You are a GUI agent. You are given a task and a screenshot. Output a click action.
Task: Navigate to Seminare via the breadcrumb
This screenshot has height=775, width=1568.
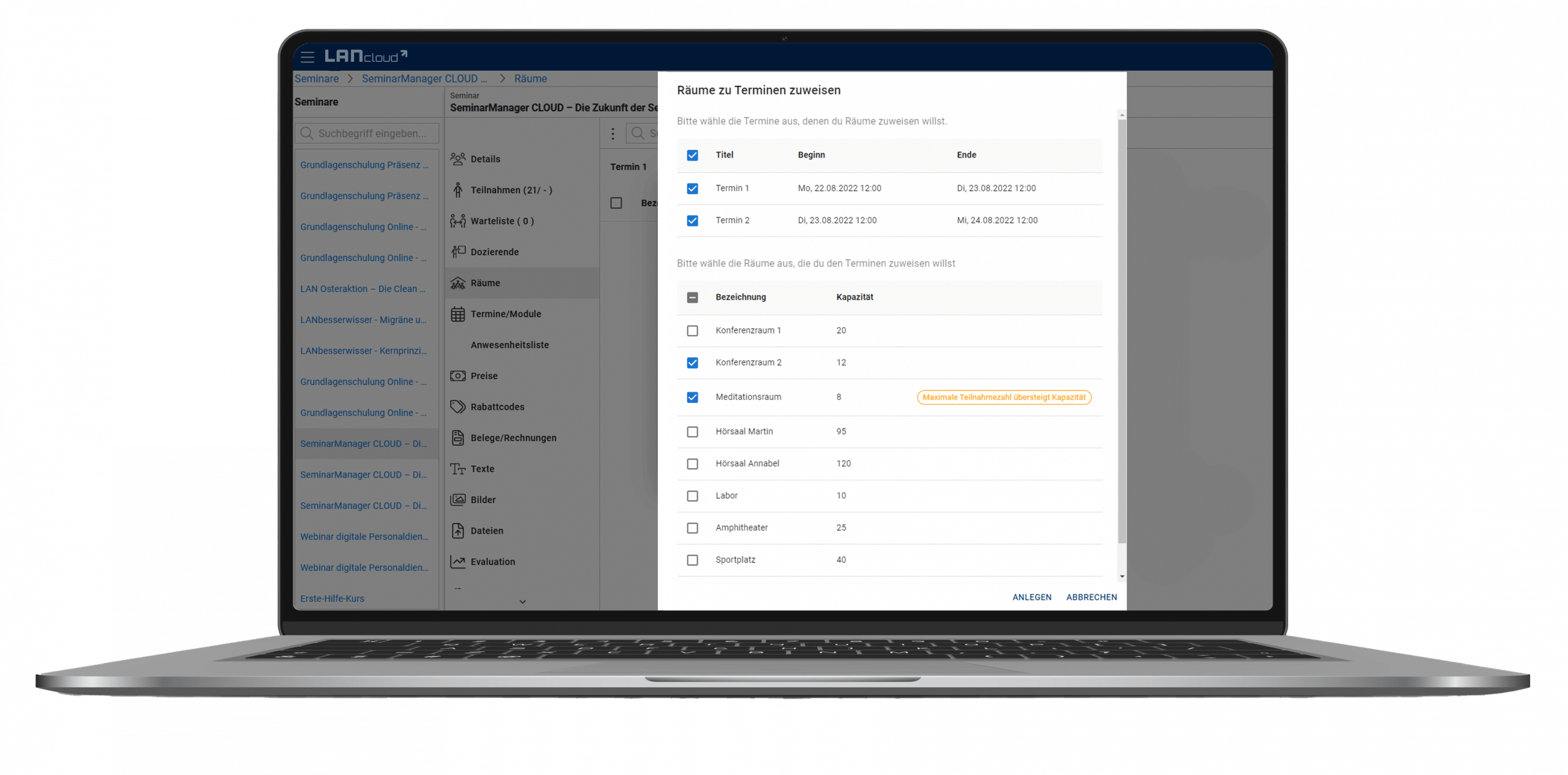[317, 78]
